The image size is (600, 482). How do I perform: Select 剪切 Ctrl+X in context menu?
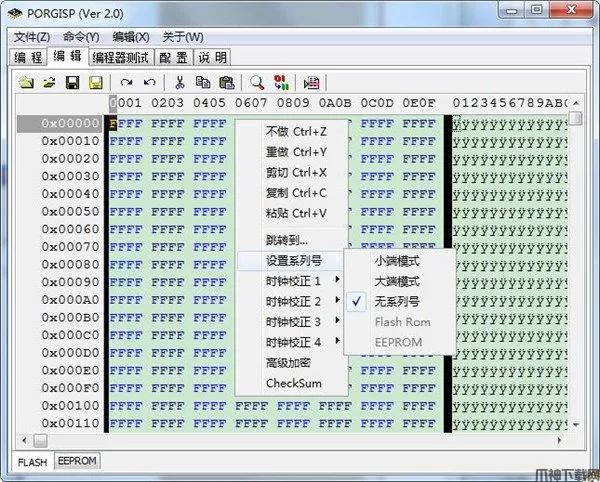coord(292,173)
